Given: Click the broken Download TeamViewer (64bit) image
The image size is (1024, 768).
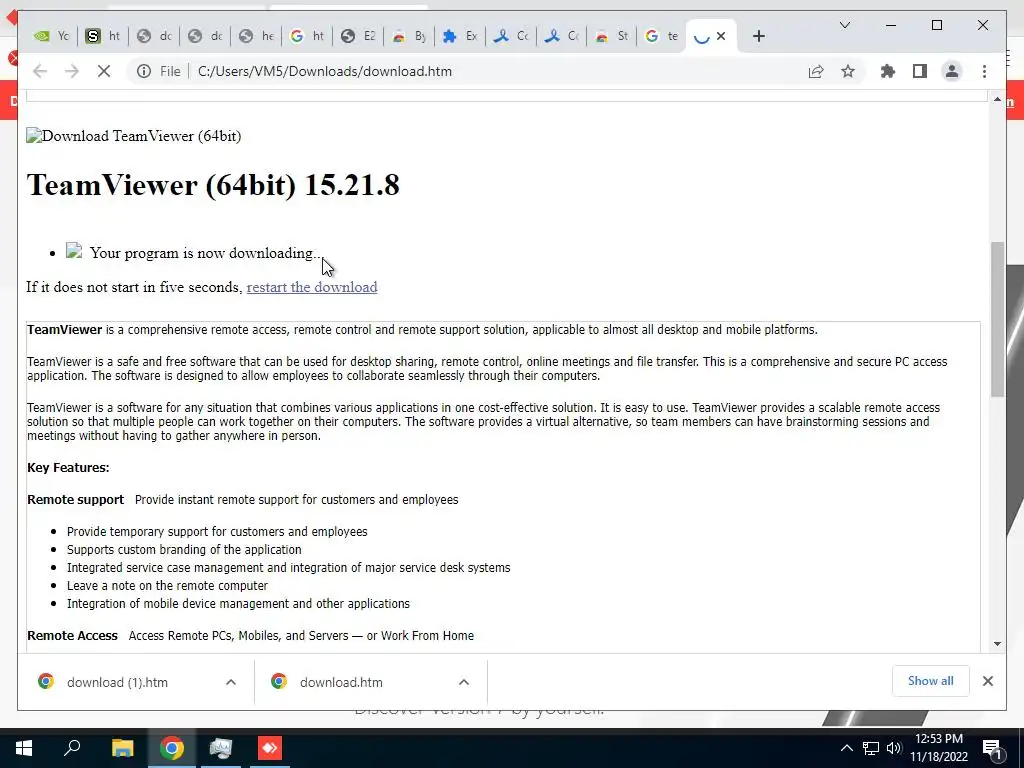Looking at the screenshot, I should click(x=133, y=136).
